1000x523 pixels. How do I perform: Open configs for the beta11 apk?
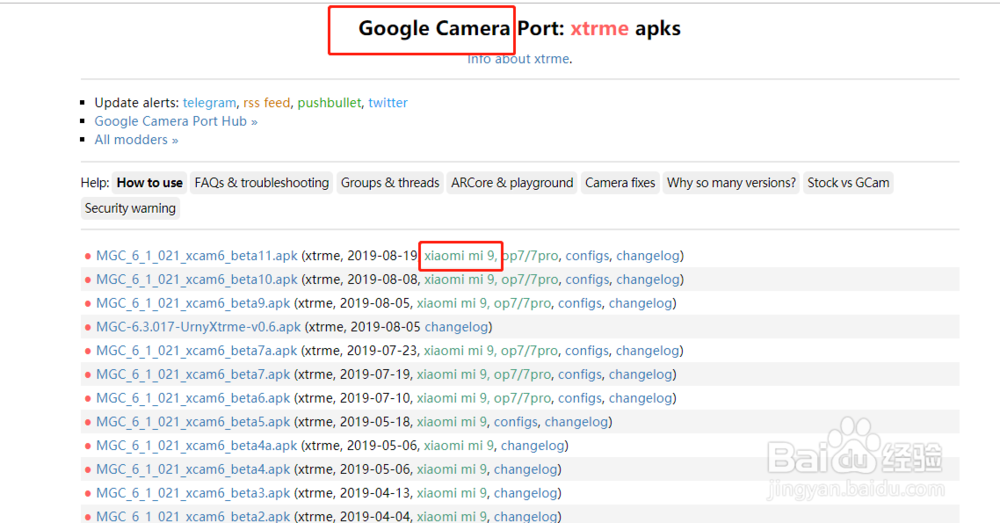pos(587,256)
